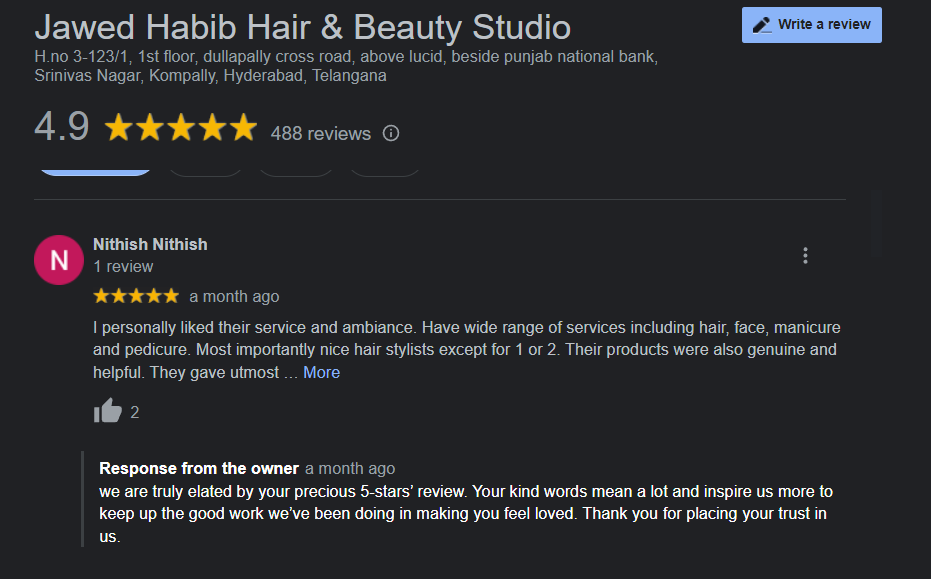Expand the review with the More link
This screenshot has height=579, width=931.
coord(321,372)
